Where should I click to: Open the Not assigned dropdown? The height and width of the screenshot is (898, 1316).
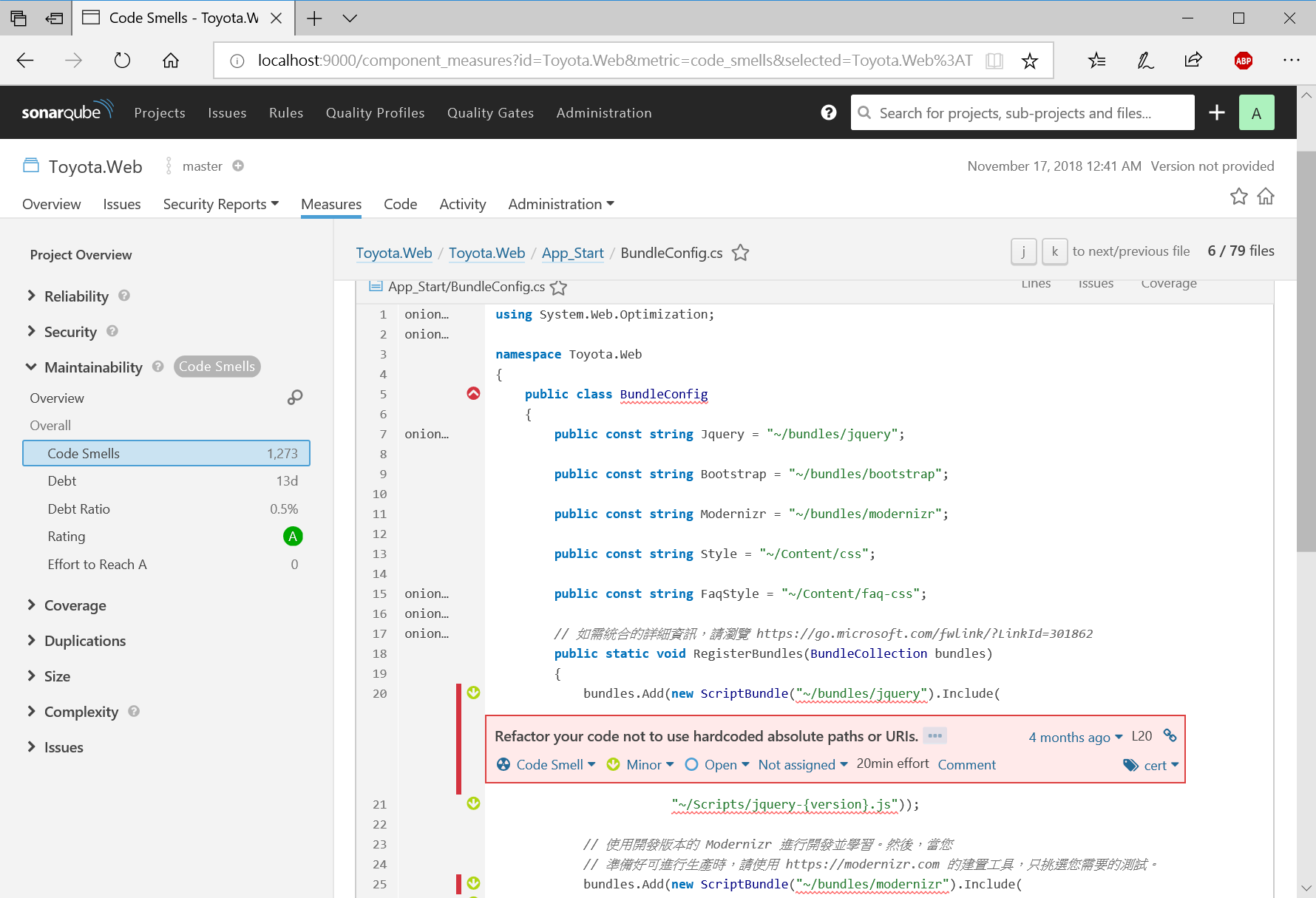[x=803, y=764]
